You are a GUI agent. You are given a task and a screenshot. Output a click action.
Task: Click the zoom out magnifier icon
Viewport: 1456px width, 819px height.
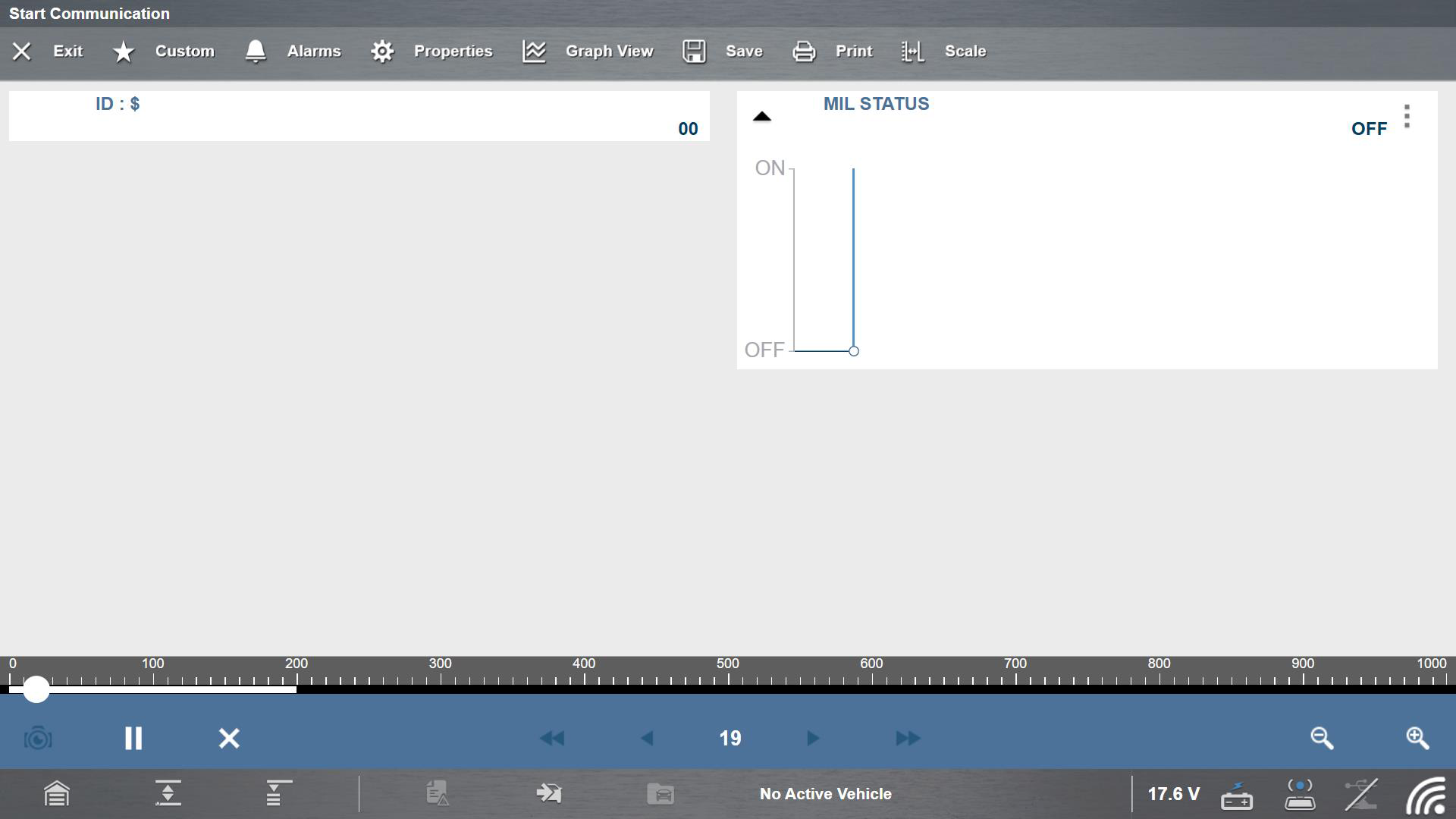pyautogui.click(x=1322, y=738)
